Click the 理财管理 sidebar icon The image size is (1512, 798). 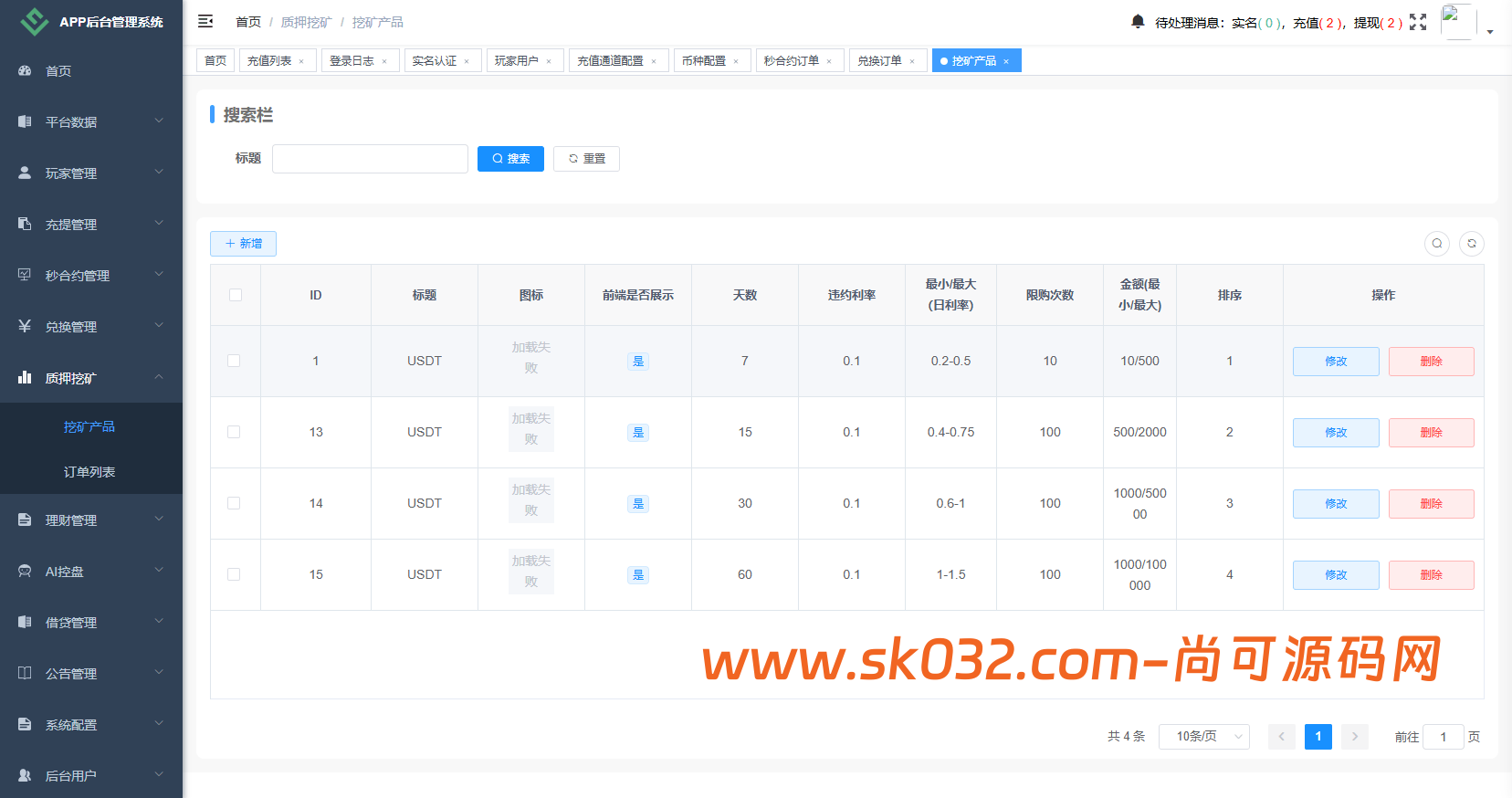[x=25, y=520]
